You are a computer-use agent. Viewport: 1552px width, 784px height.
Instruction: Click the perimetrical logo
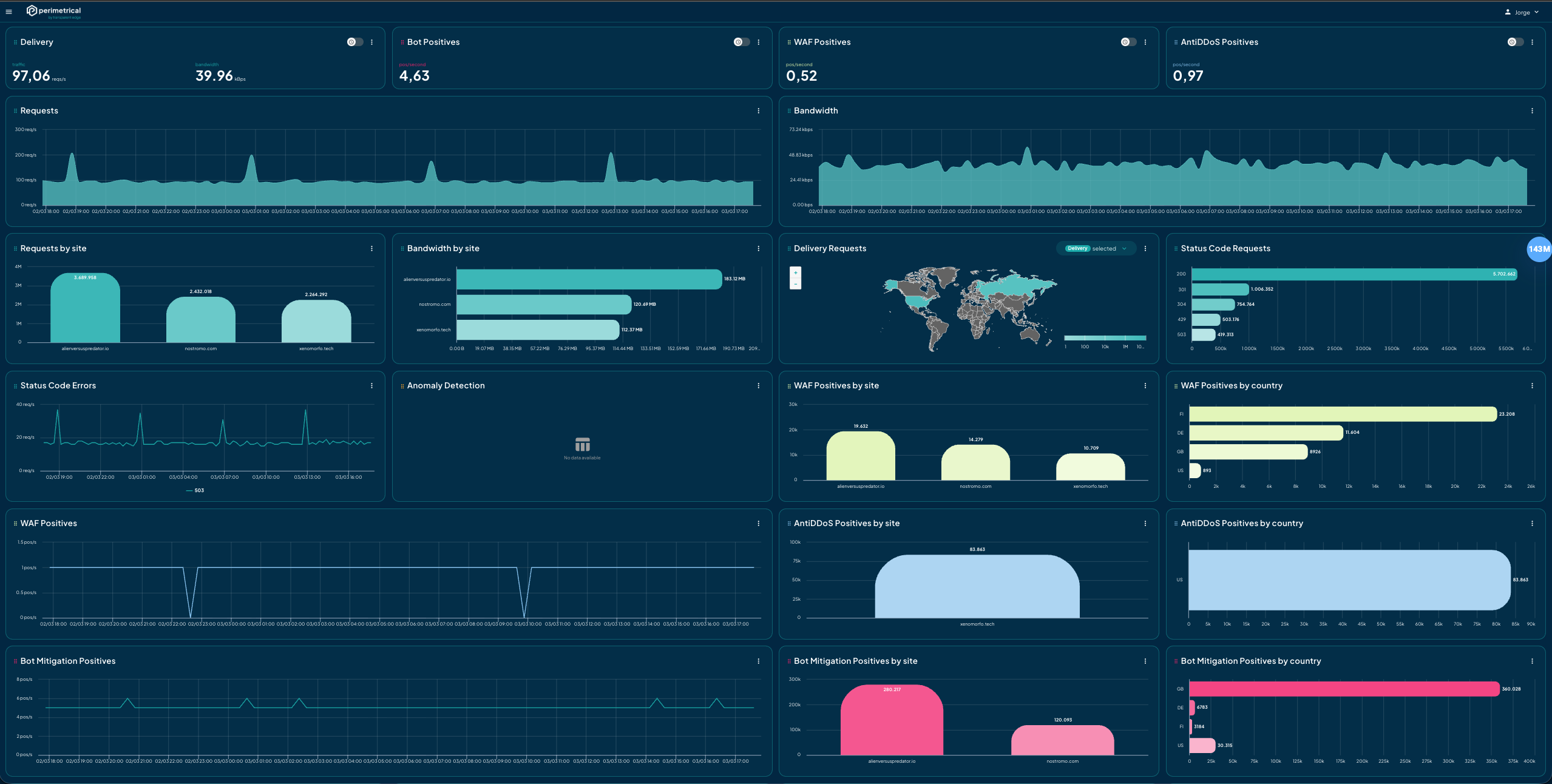pos(54,12)
